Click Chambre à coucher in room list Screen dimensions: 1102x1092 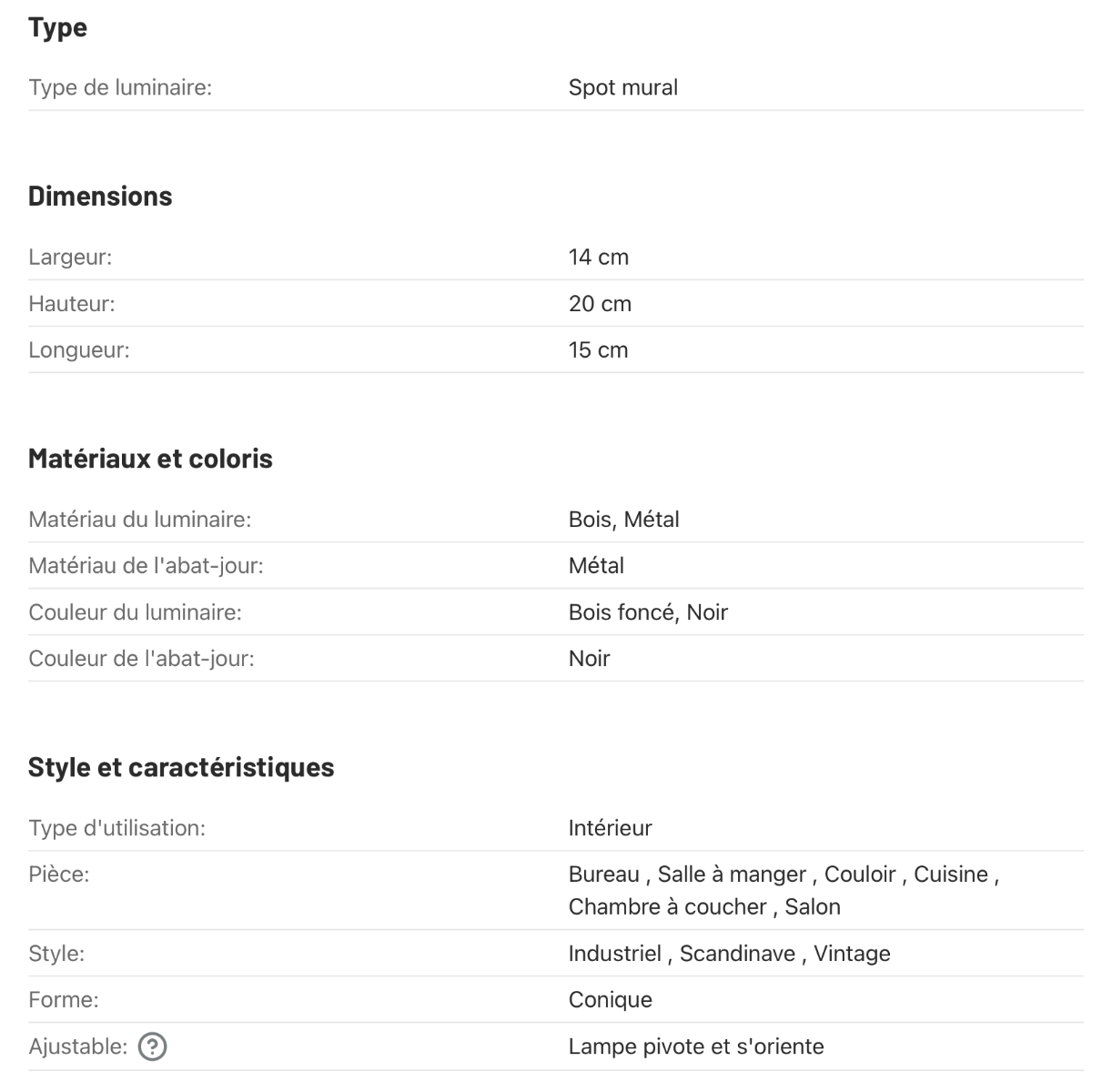click(667, 907)
